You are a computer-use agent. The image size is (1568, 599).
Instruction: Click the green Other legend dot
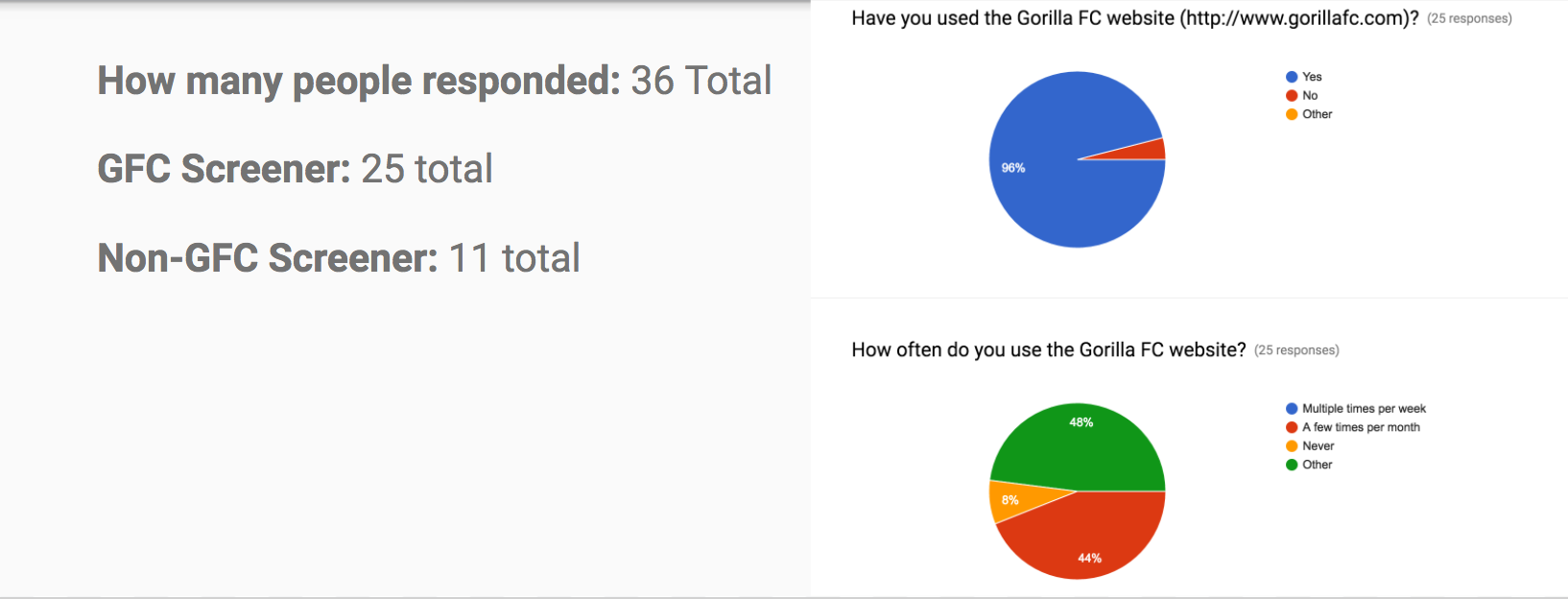point(1292,465)
